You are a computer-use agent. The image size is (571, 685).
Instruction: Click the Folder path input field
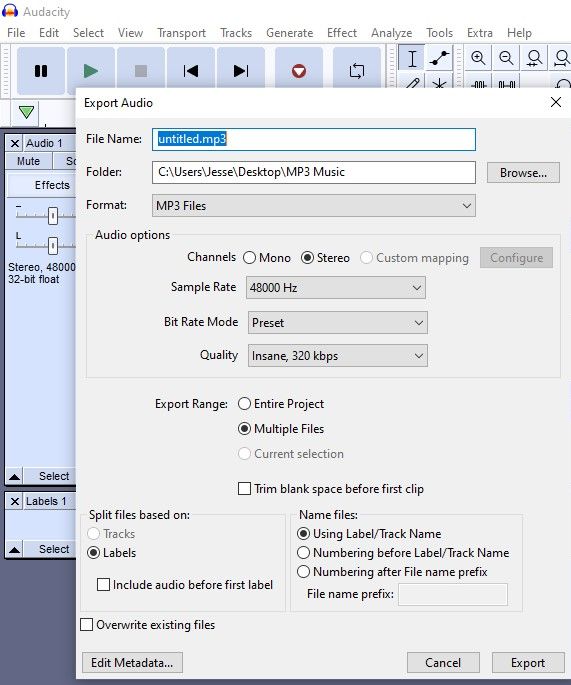[x=314, y=172]
